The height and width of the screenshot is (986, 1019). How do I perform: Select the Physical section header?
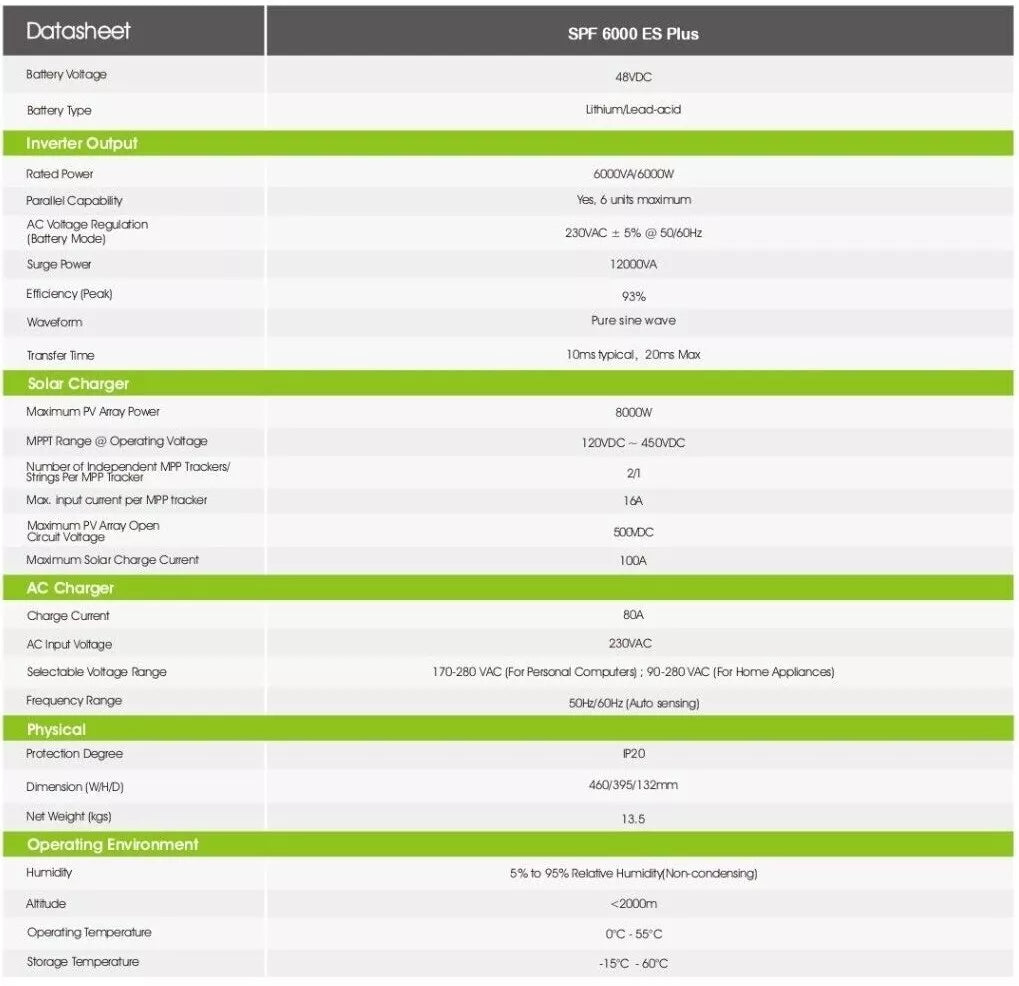click(x=56, y=729)
